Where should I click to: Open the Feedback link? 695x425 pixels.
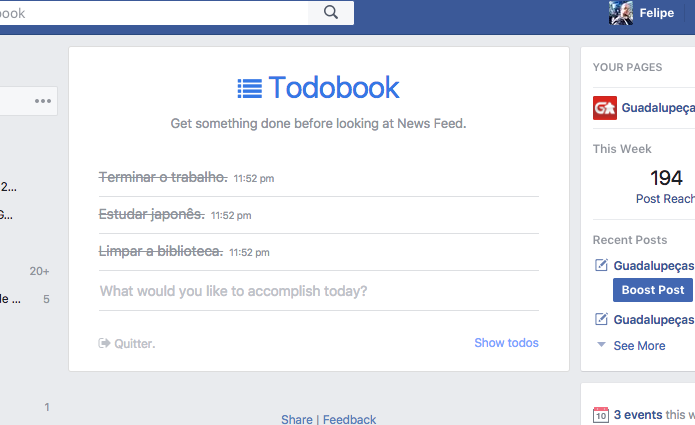click(x=349, y=419)
